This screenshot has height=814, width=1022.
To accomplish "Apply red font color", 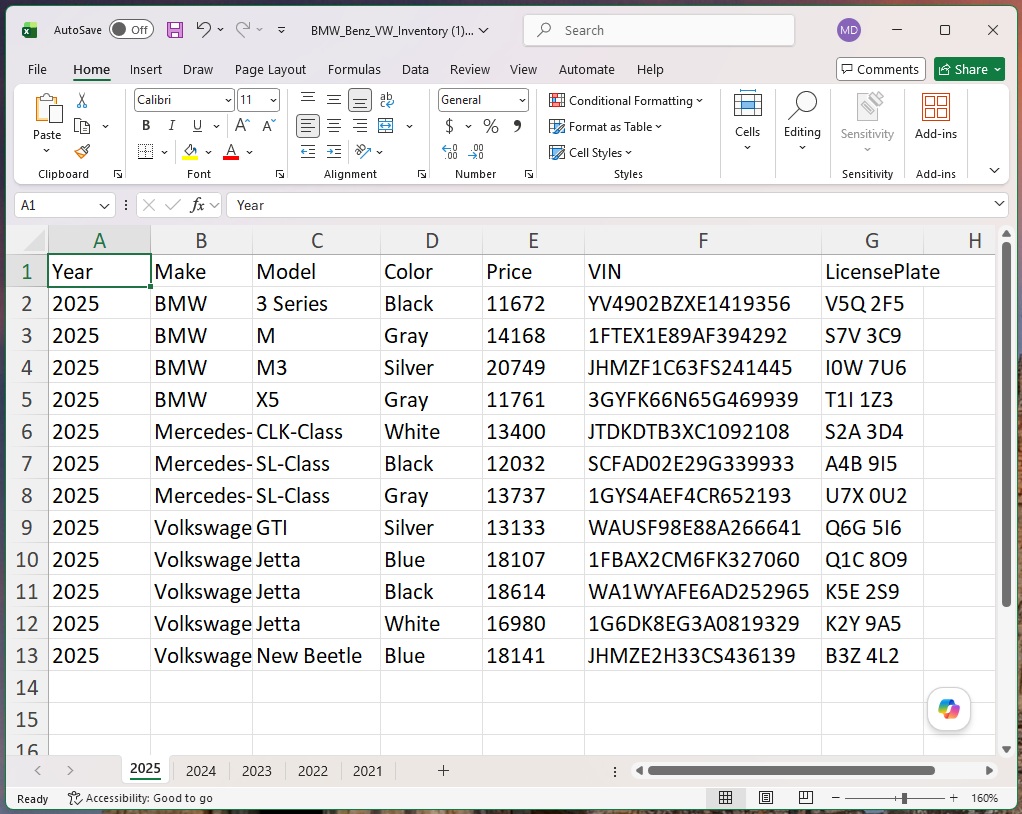I will (231, 152).
